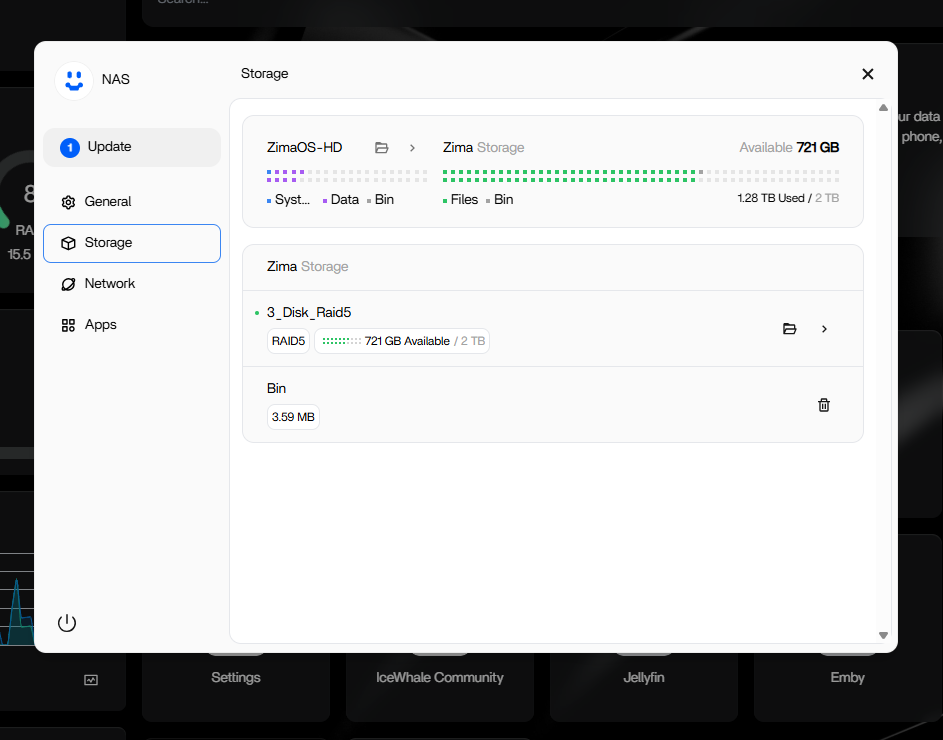Open the ZimaOS-HD folder icon
Viewport: 943px width, 740px height.
(x=381, y=148)
